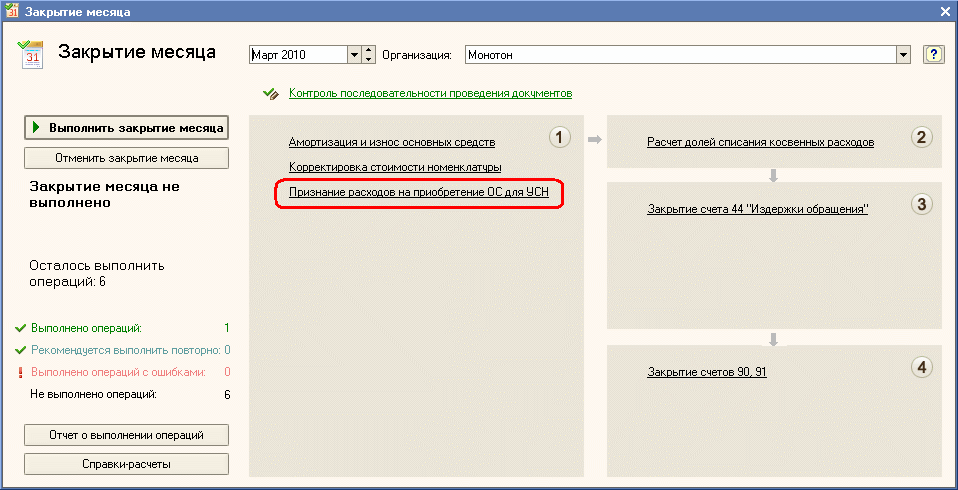This screenshot has height=490, width=958.
Task: Click the stage 2 circle badge
Action: click(x=922, y=137)
